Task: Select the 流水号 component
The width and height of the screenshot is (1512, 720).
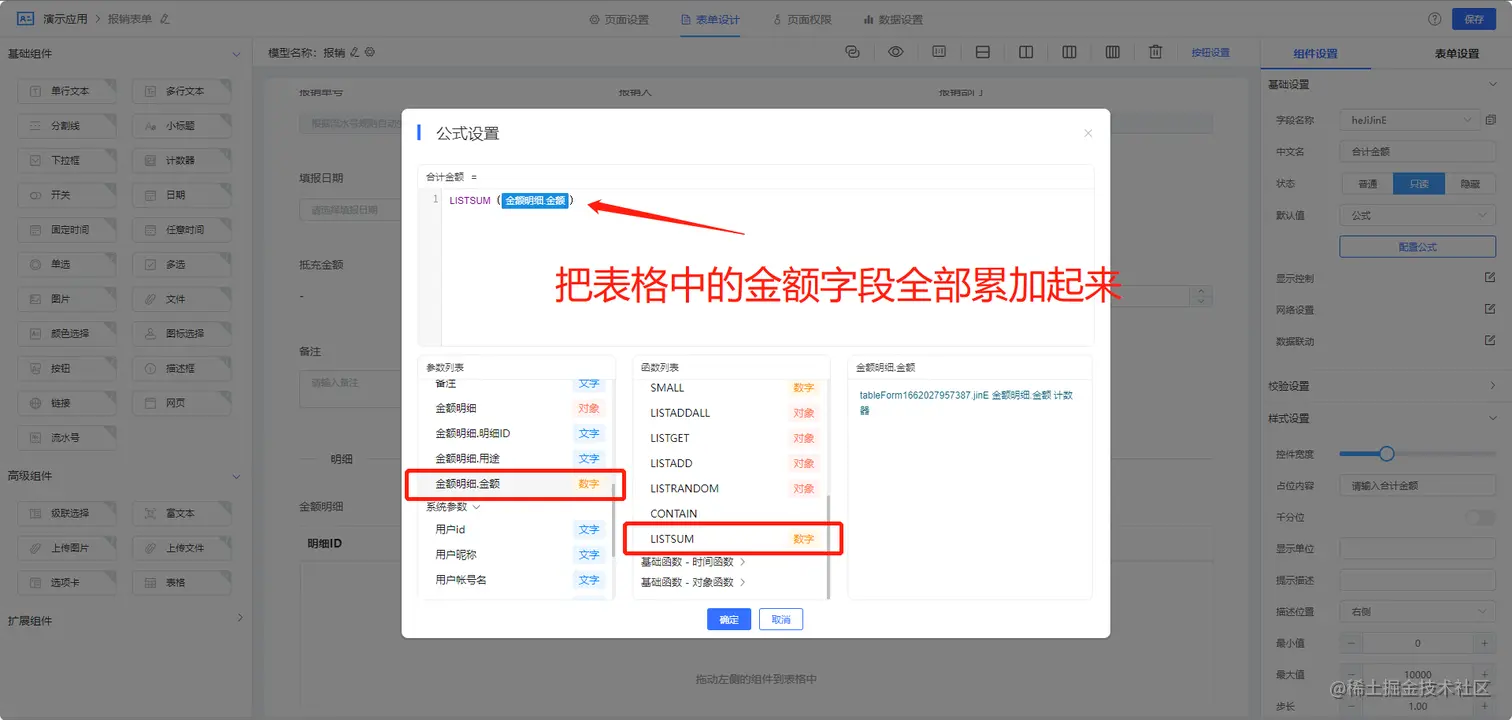Action: click(67, 438)
